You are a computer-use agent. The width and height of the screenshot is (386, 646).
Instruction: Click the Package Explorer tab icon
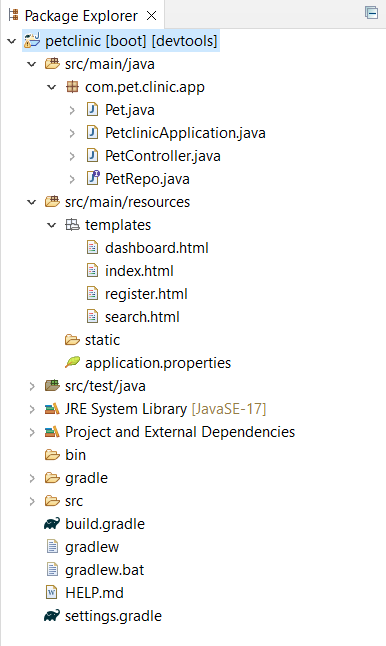14,15
